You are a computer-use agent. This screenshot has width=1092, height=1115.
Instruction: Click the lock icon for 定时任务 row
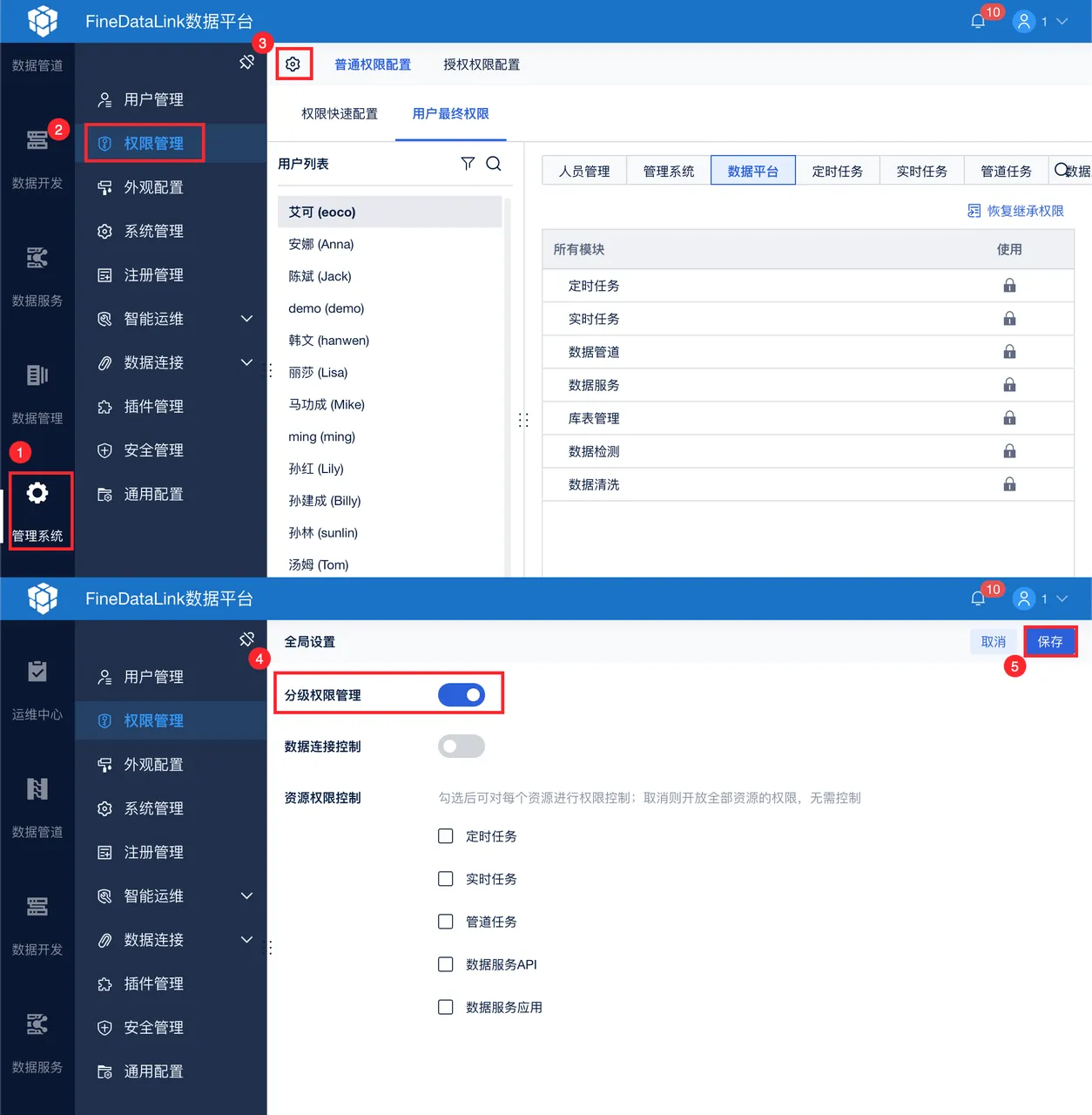click(x=1009, y=286)
